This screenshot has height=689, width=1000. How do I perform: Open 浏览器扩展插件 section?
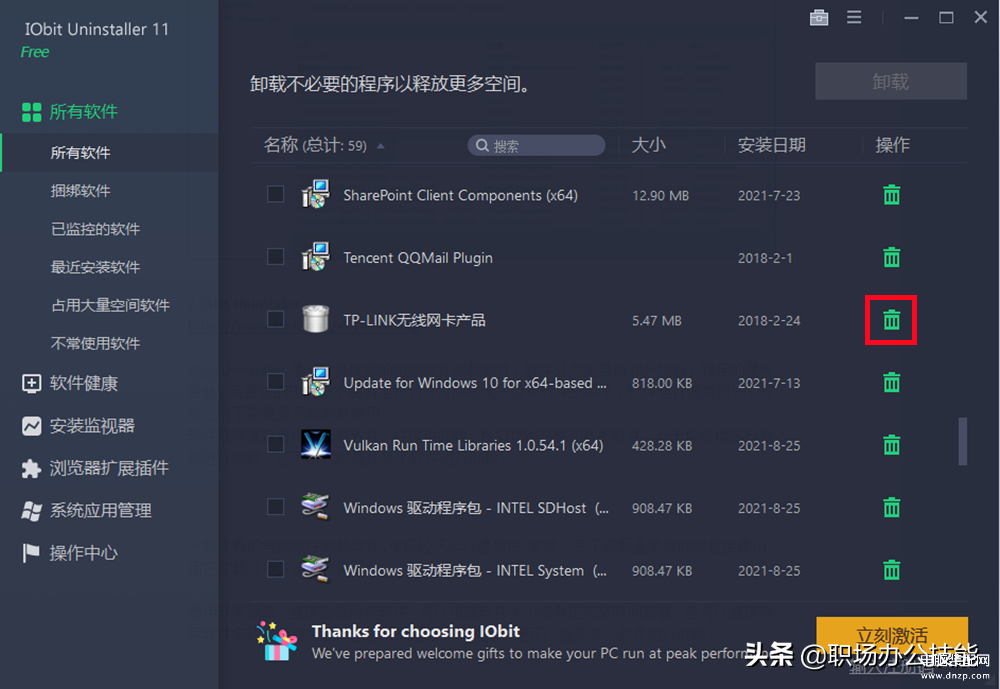95,468
